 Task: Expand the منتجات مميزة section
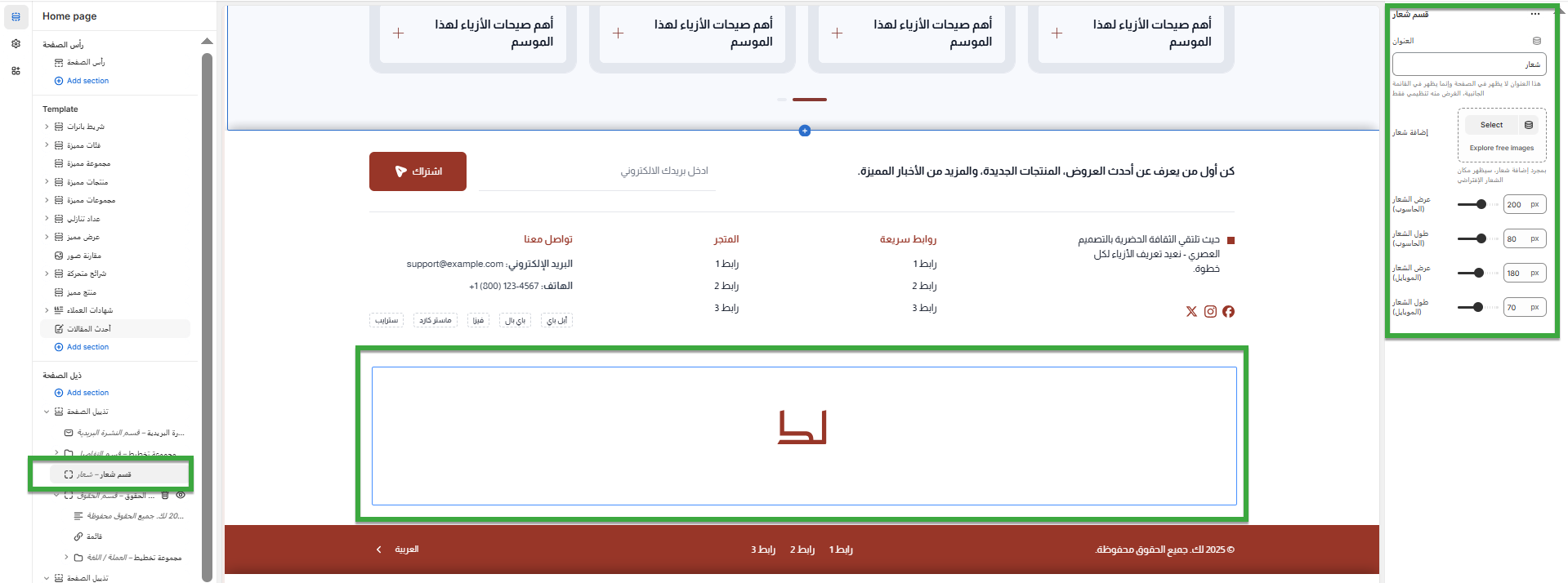47,182
